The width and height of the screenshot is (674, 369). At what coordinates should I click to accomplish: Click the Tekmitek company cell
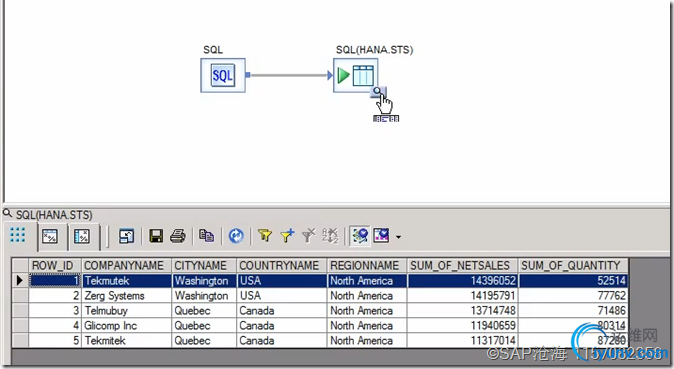click(x=126, y=341)
